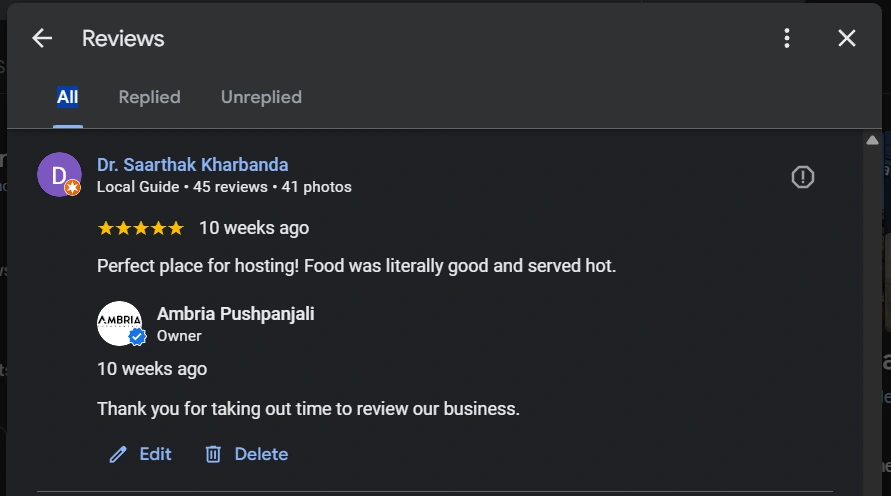
Task: Click the owner reply thank-you text
Action: coord(308,408)
